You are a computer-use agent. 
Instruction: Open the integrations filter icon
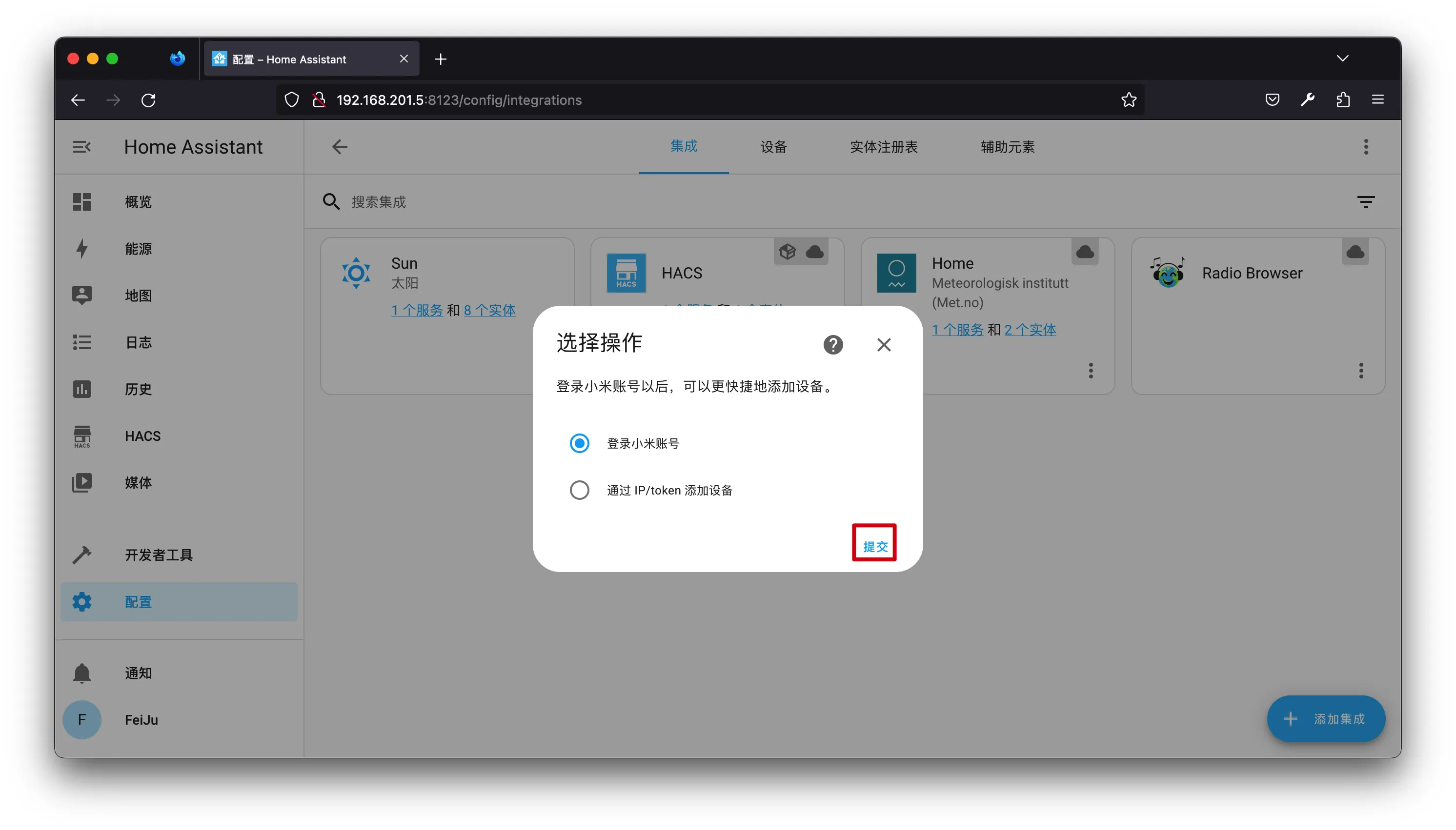pyautogui.click(x=1365, y=202)
